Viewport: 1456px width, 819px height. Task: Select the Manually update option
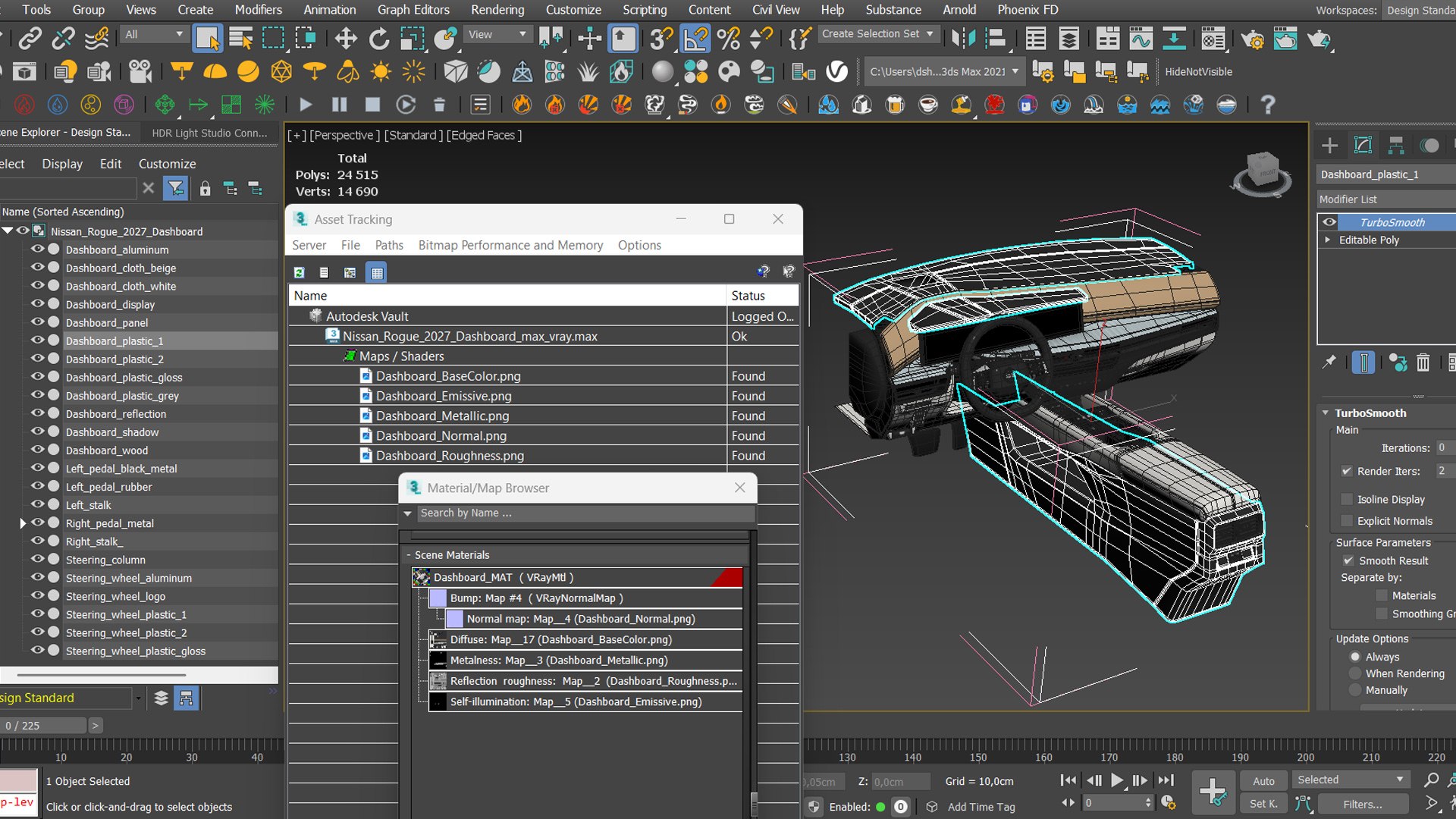tap(1355, 690)
